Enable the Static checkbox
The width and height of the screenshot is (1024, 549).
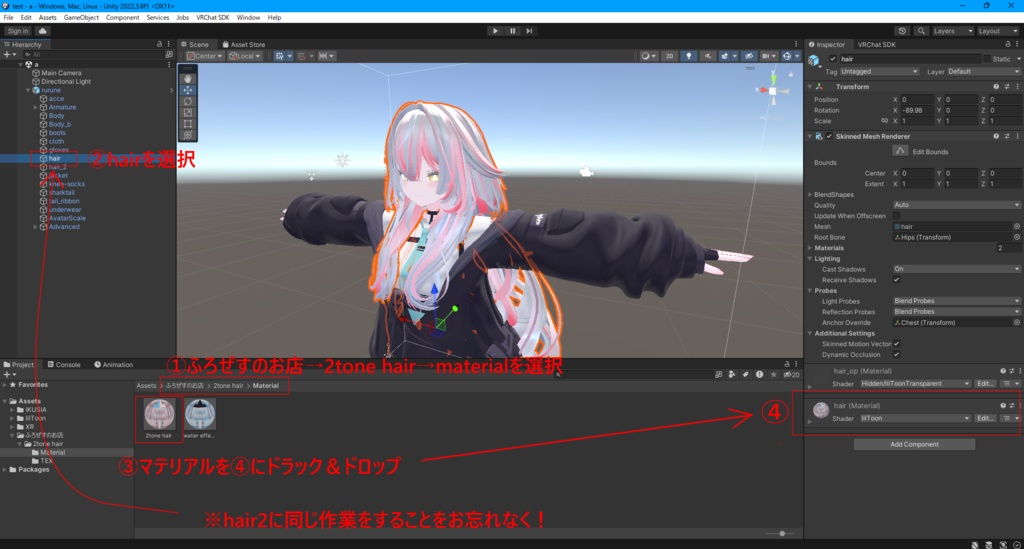(987, 59)
